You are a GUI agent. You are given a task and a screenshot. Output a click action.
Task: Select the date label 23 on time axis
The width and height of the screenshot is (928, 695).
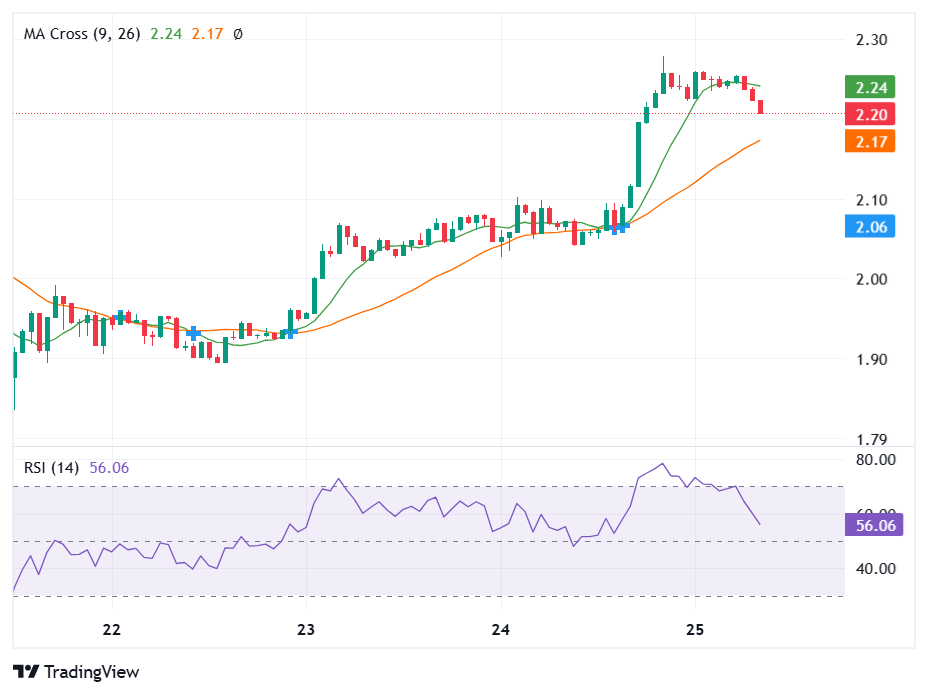[304, 631]
